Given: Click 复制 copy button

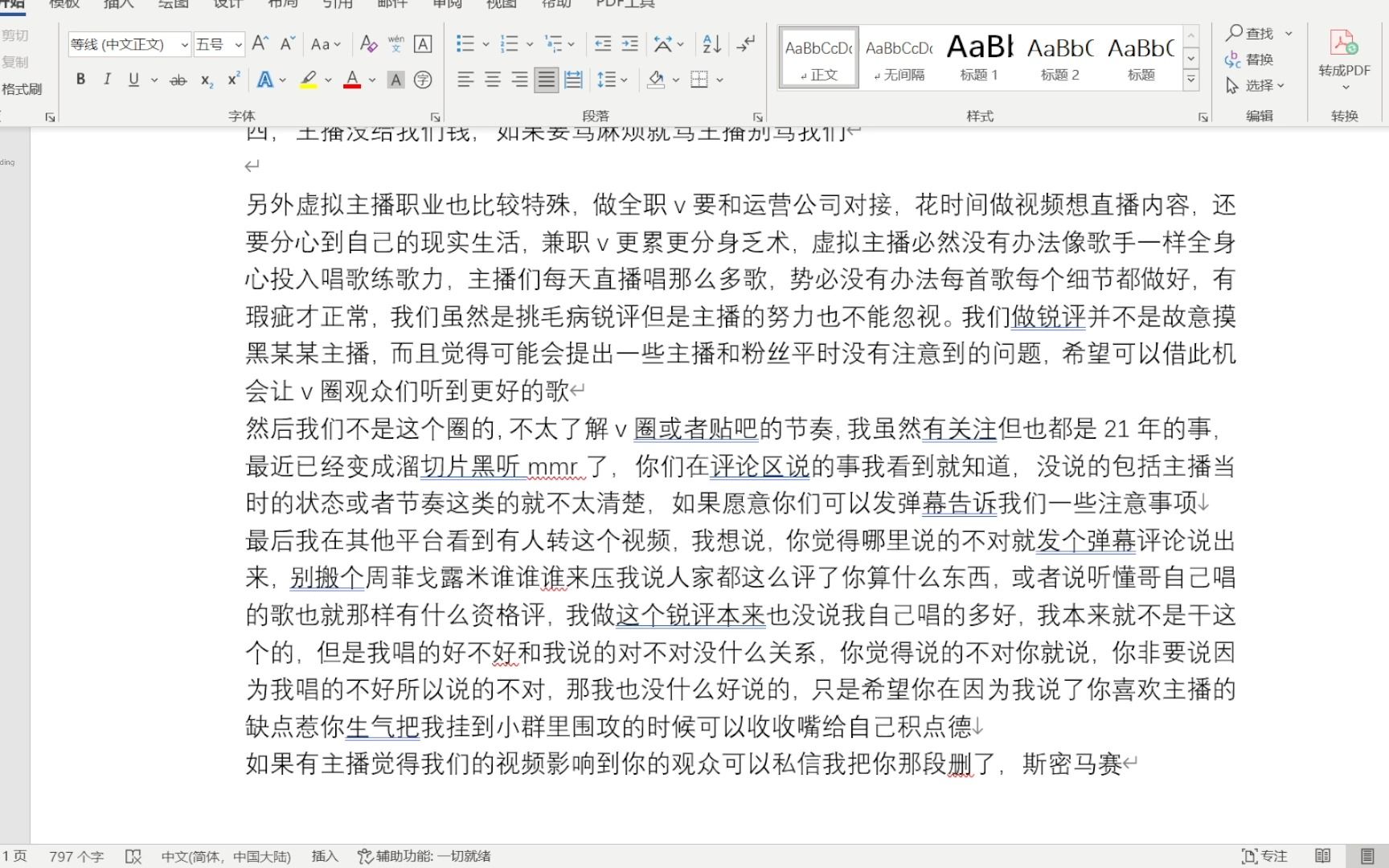Looking at the screenshot, I should pos(15,62).
